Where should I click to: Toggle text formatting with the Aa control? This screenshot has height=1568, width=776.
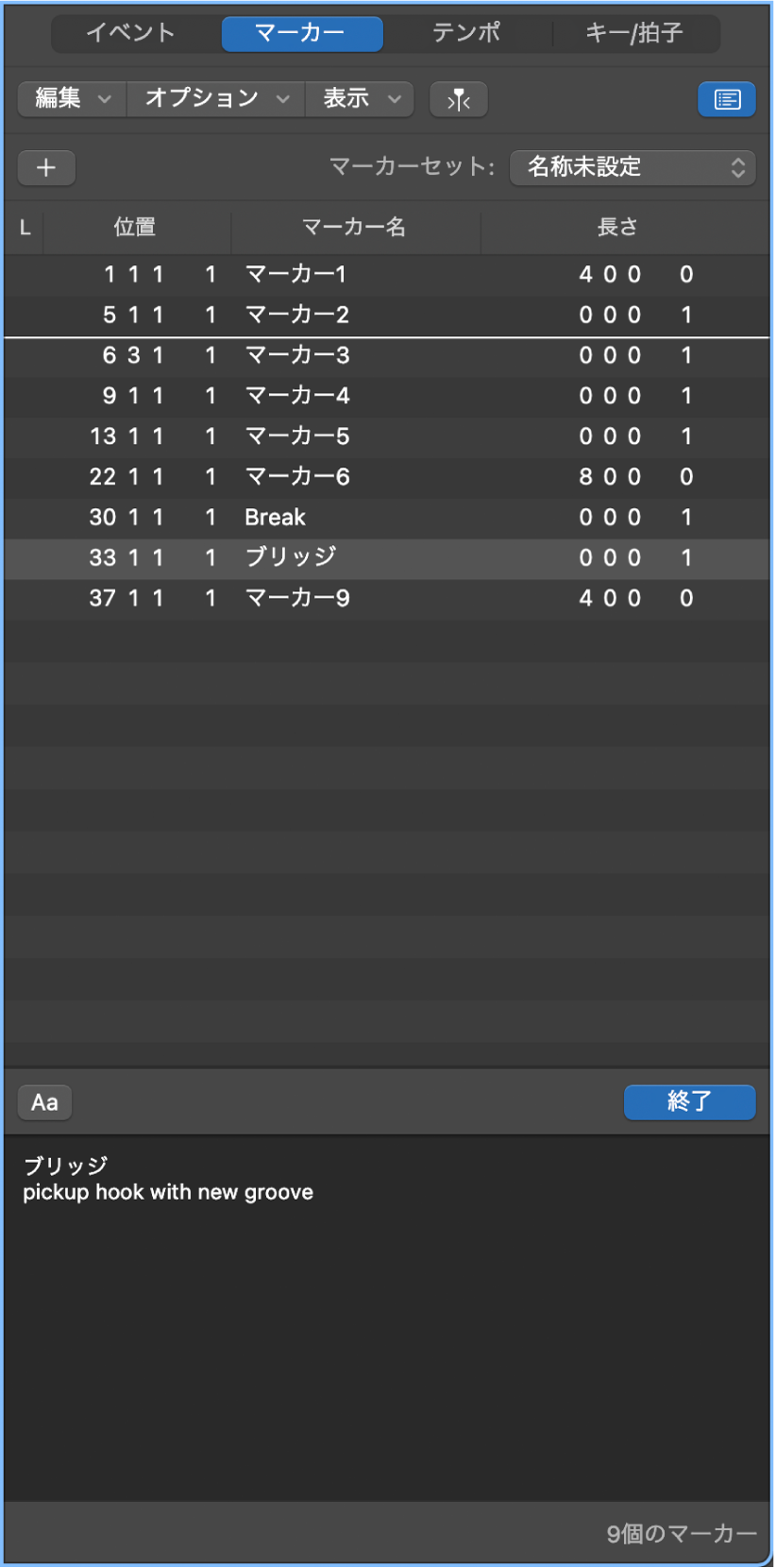pos(44,1102)
